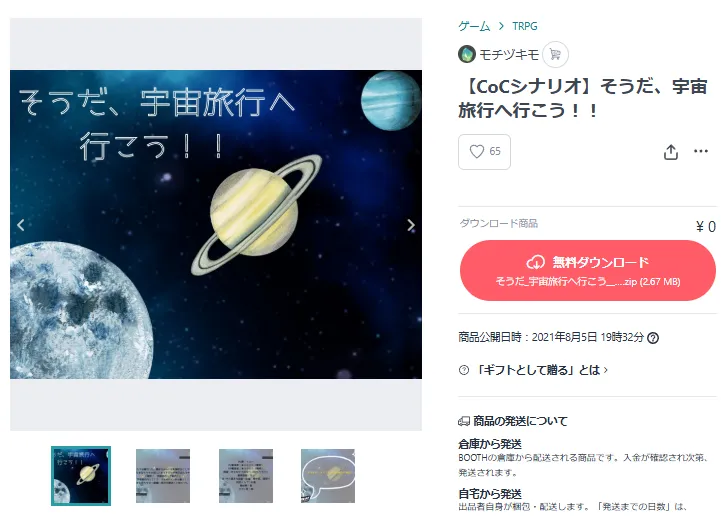The image size is (721, 516).
Task: Click the shop cart icon beside モチヅキモ
Action: click(555, 54)
